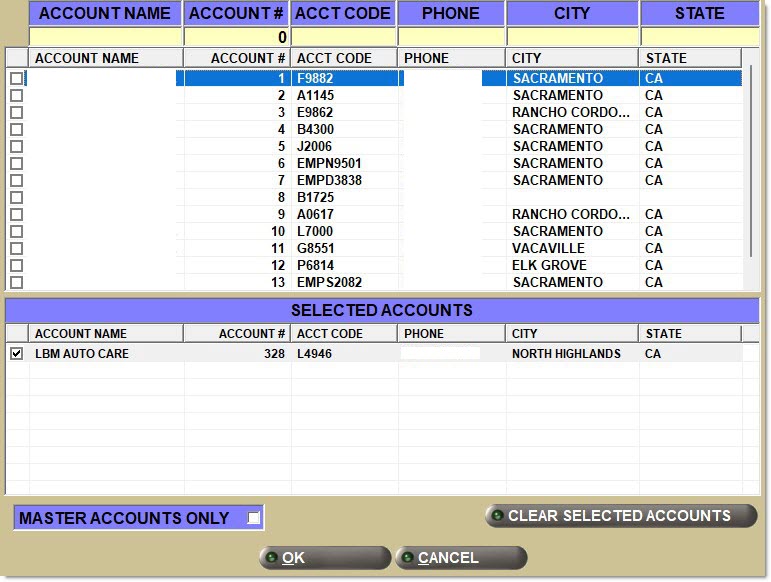Check the box for account code F9882
Viewport: 771px width, 582px height.
pyautogui.click(x=16, y=79)
